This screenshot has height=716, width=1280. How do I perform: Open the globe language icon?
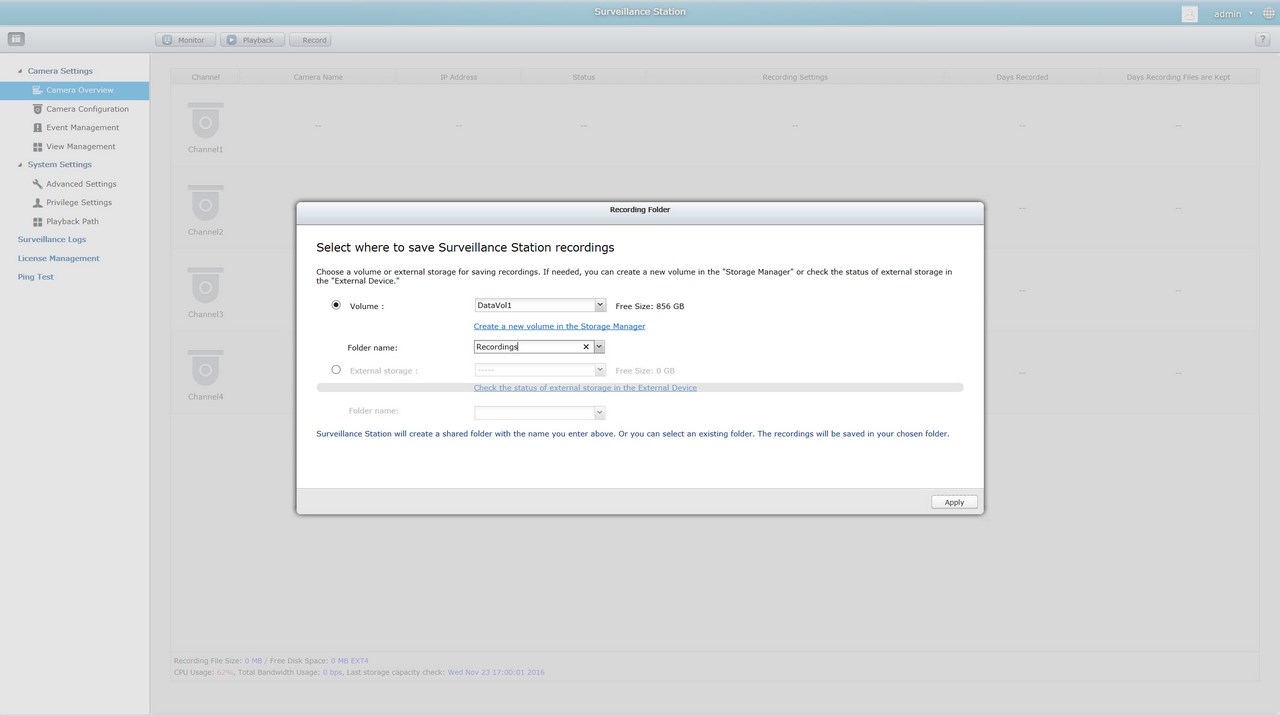1269,14
